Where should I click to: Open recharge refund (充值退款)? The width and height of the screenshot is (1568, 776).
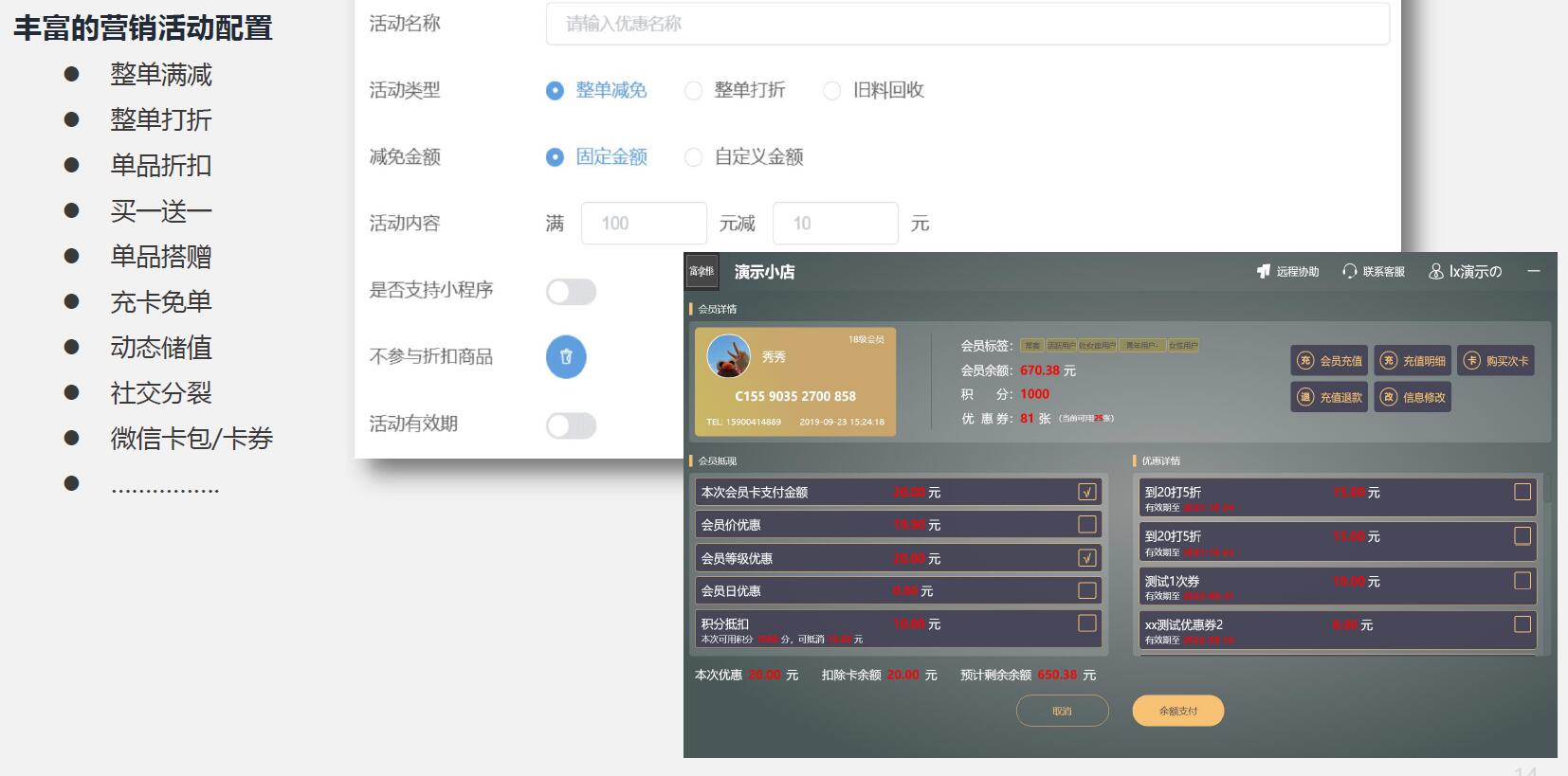pos(1329,397)
